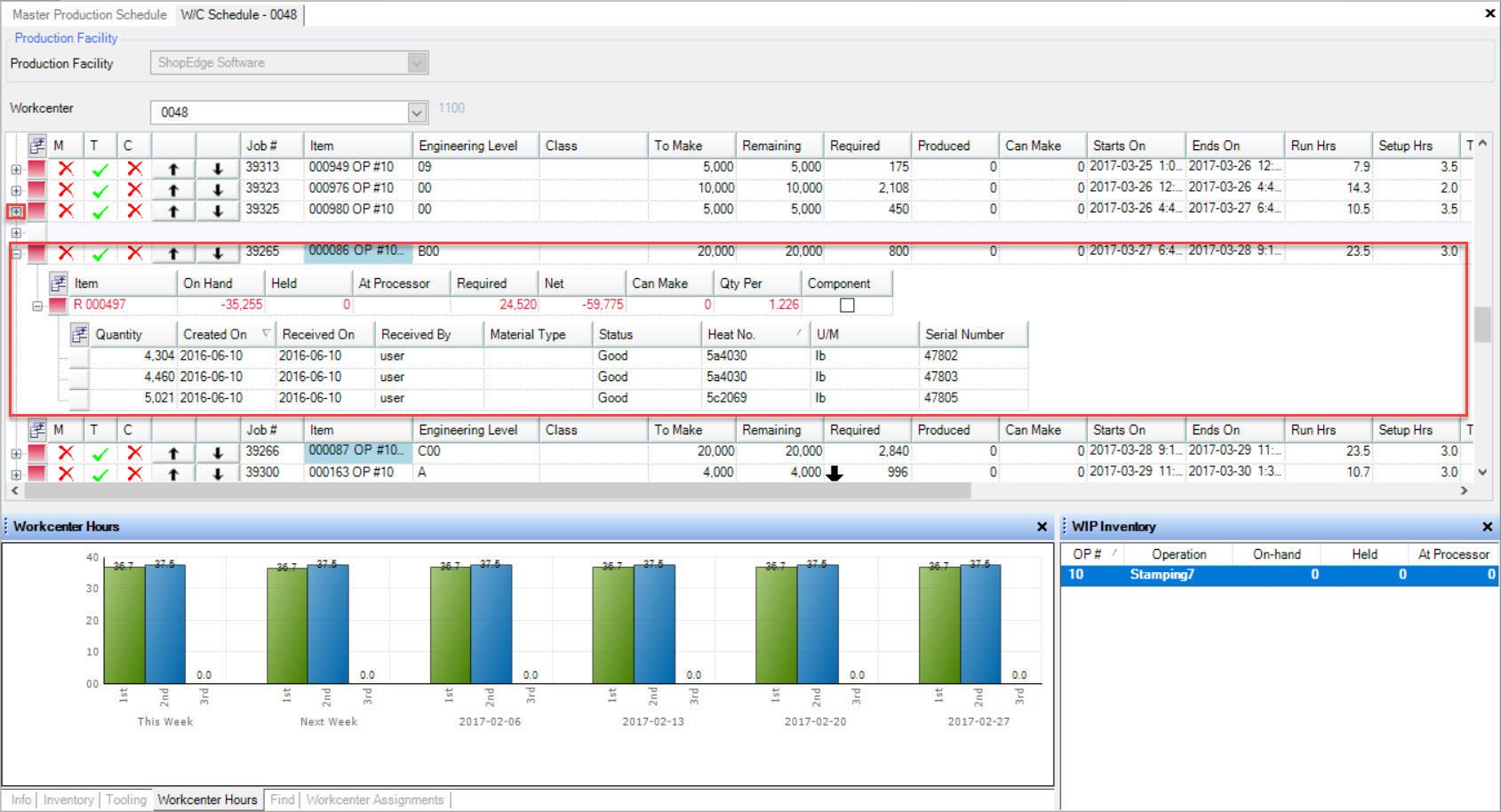This screenshot has width=1501, height=812.
Task: Open the Production Facility dropdown
Action: coord(418,62)
